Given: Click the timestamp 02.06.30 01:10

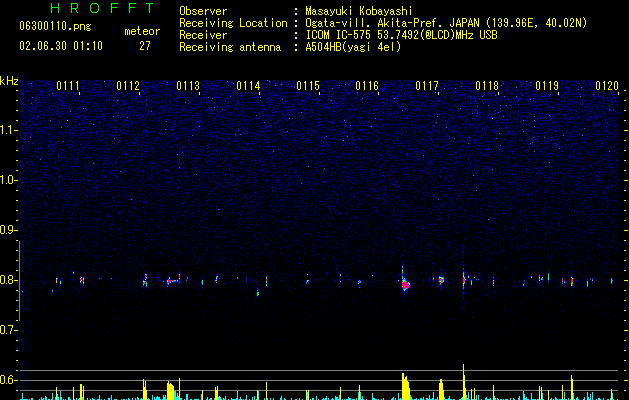Looking at the screenshot, I should (x=61, y=46).
